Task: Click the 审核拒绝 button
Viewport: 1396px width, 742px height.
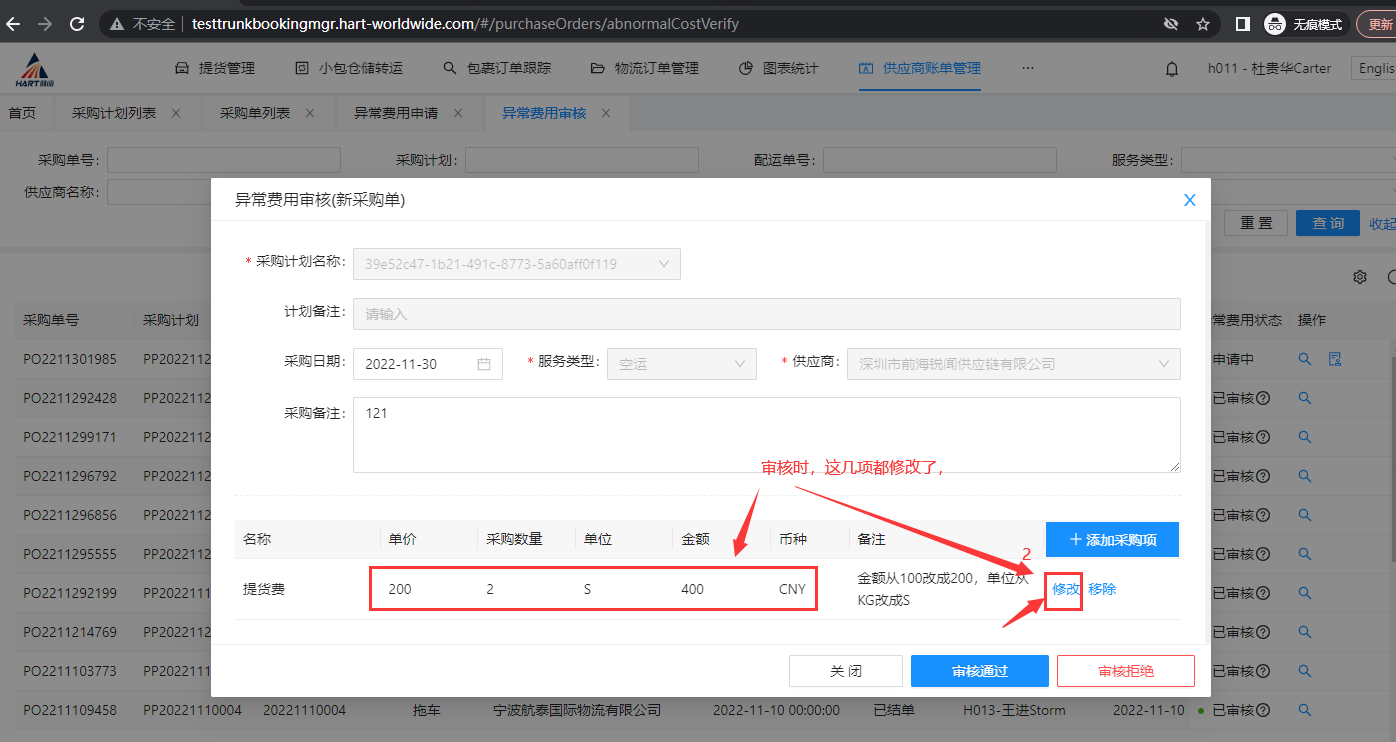Action: pyautogui.click(x=1125, y=671)
